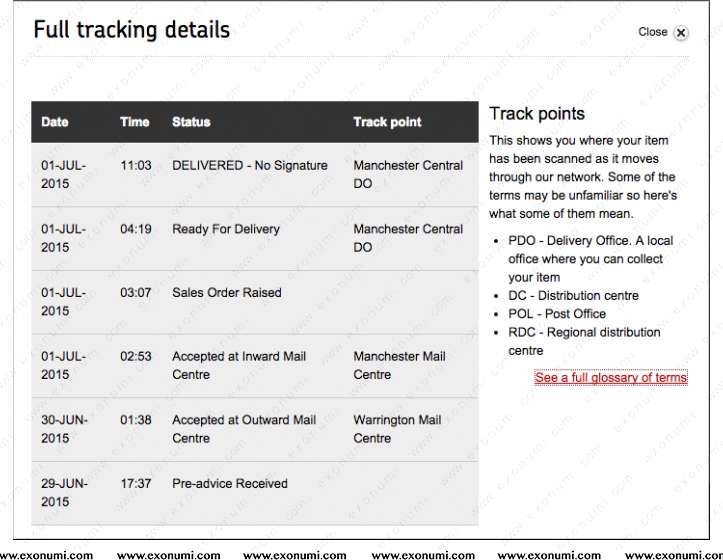Click the Track points sidebar heading

(537, 113)
